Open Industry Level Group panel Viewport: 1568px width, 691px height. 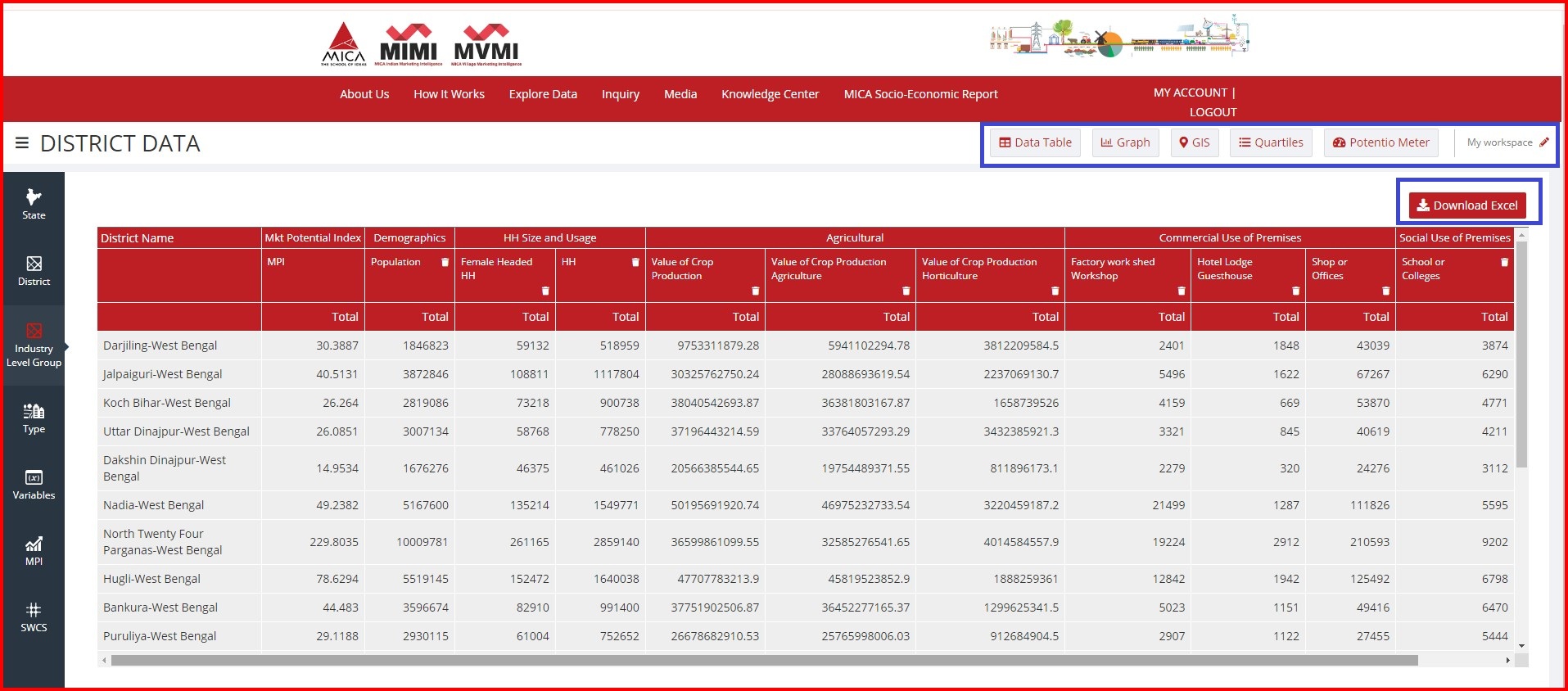[x=34, y=345]
